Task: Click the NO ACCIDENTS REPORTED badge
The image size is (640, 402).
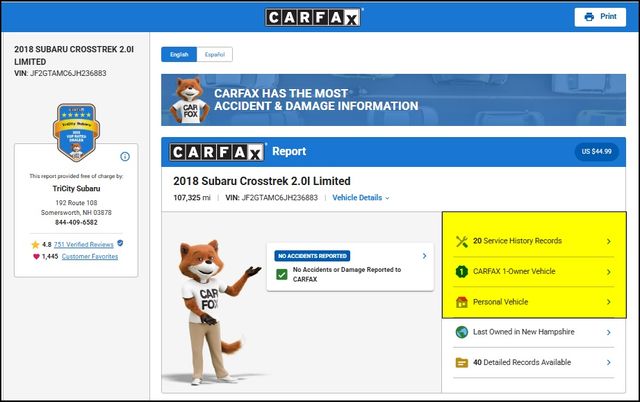Action: [x=312, y=256]
